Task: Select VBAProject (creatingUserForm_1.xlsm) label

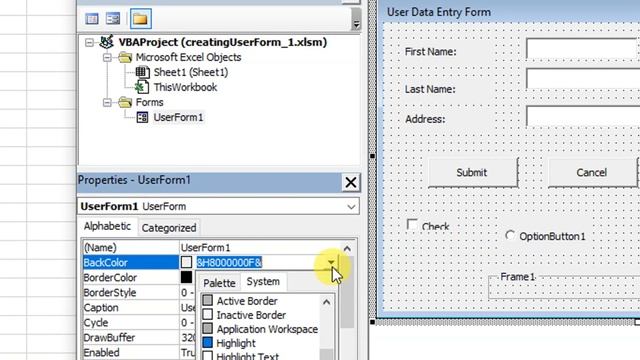Action: pos(223,42)
